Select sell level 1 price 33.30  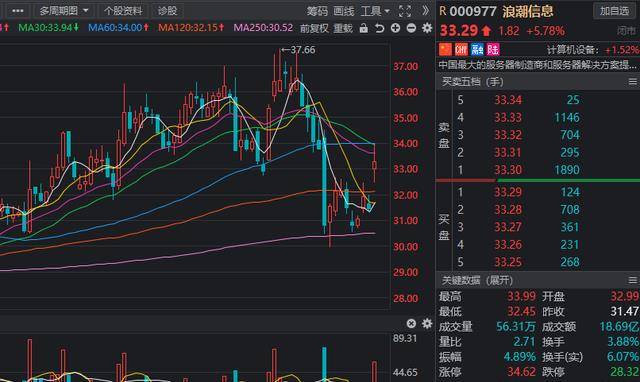tap(508, 170)
